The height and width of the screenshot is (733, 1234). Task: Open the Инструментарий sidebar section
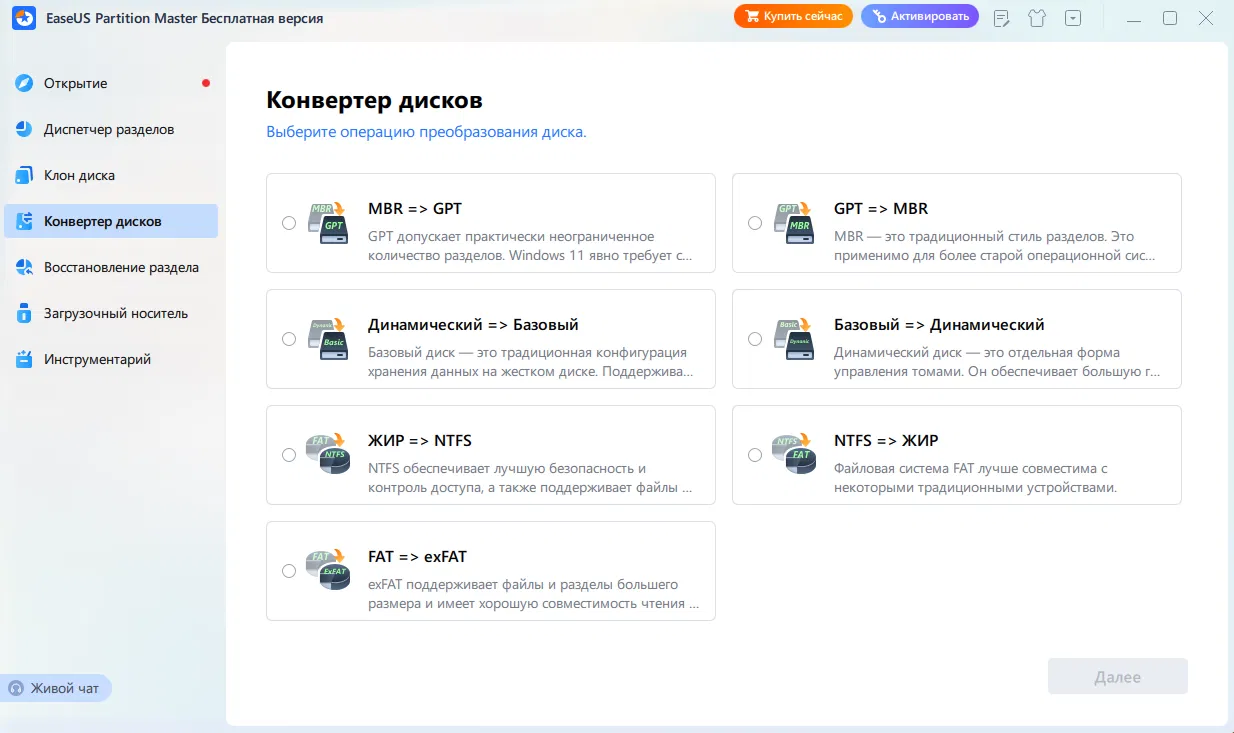point(111,359)
